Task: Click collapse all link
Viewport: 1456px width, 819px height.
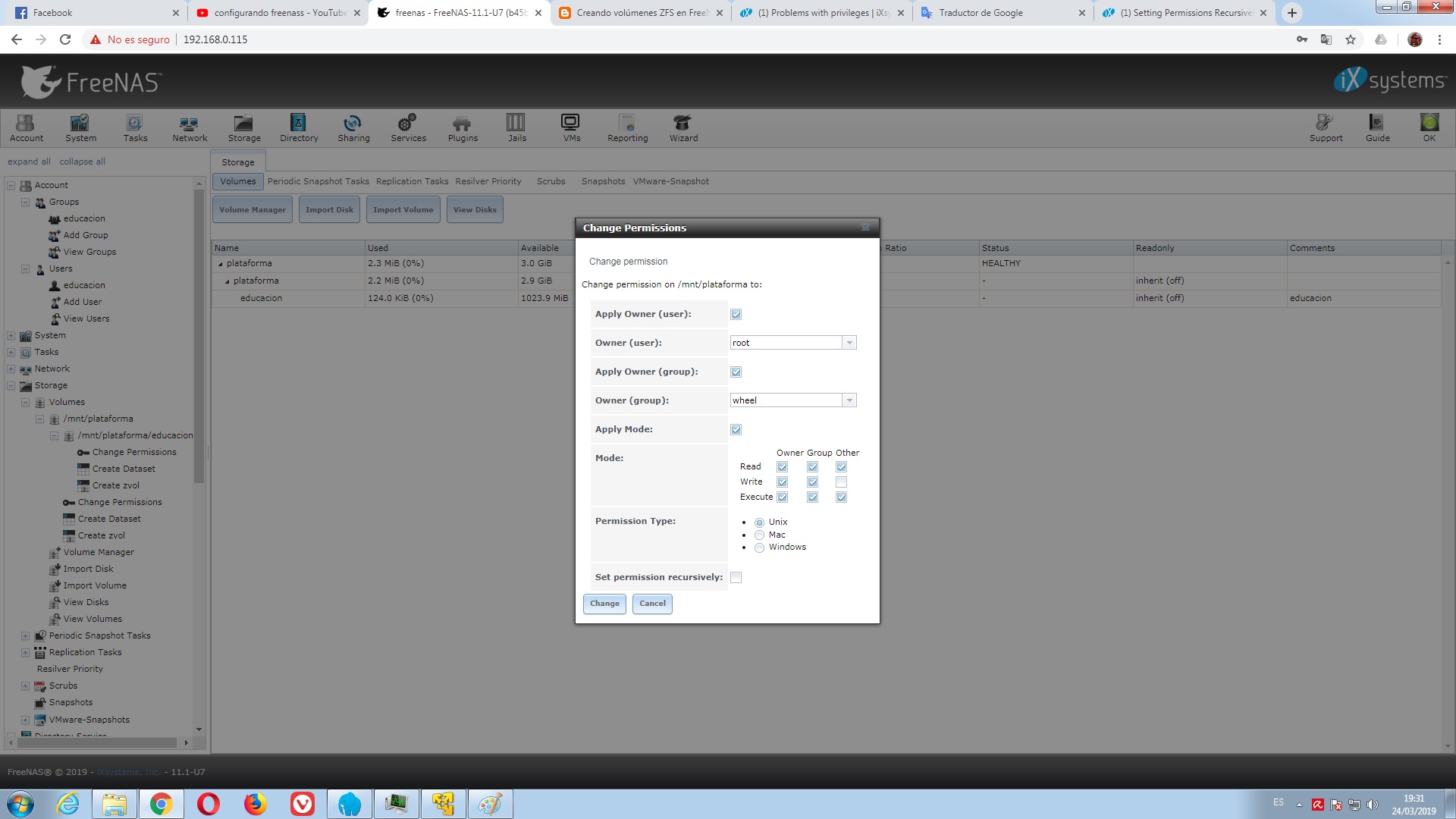Action: click(x=82, y=162)
